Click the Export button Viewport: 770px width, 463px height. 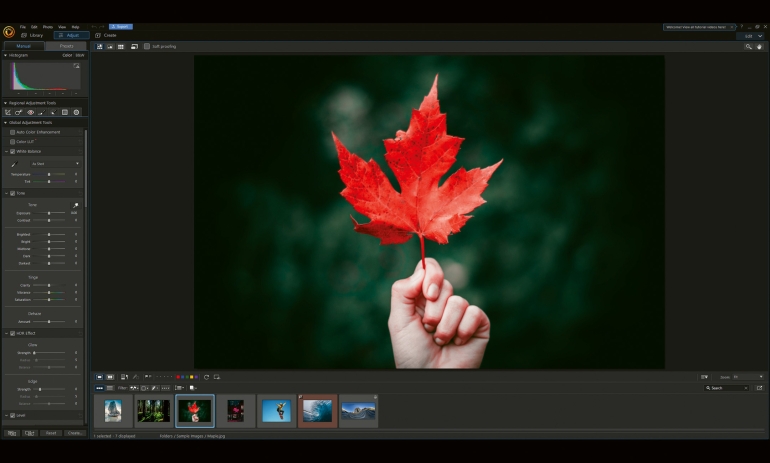coord(120,27)
